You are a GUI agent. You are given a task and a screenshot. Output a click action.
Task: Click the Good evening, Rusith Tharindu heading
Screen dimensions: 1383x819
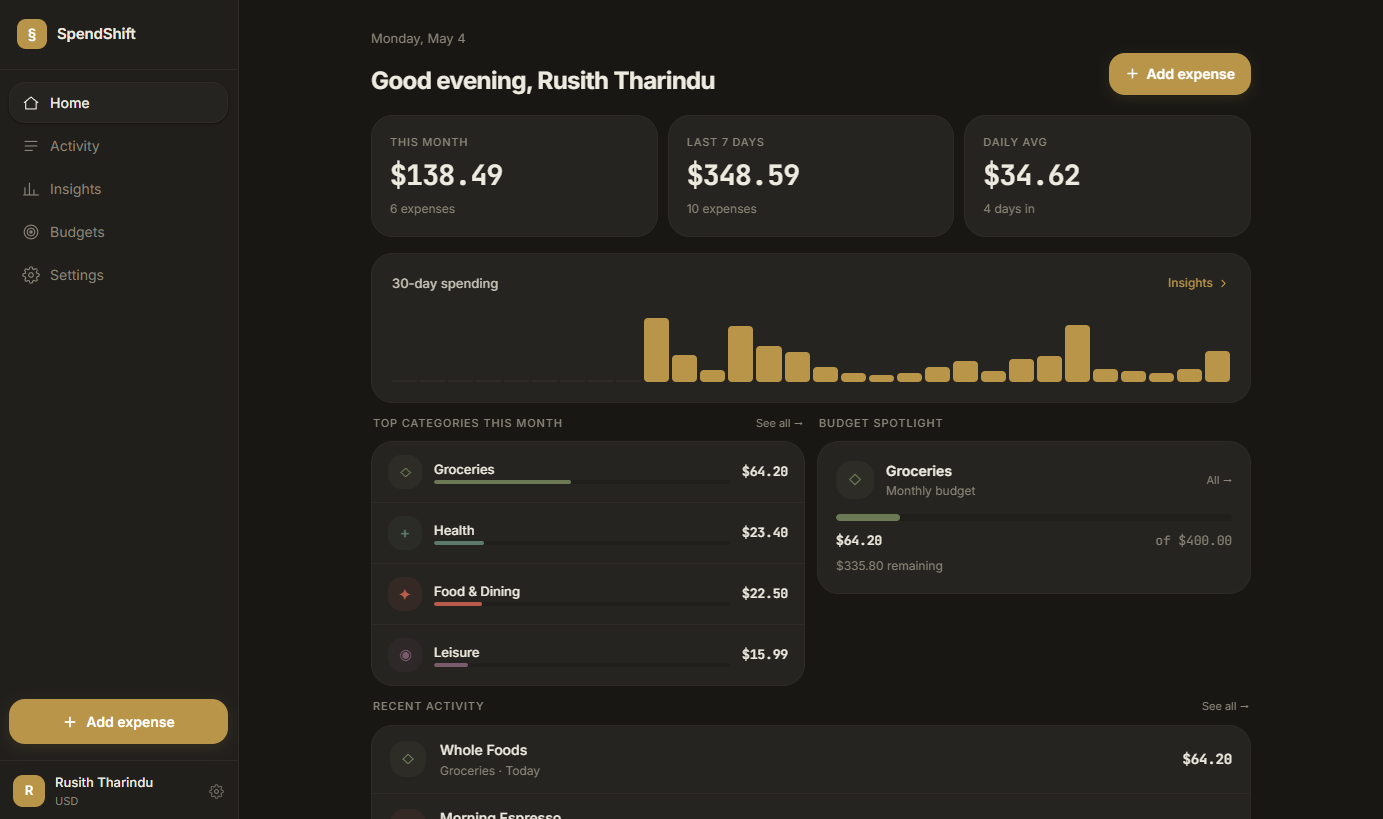pyautogui.click(x=543, y=81)
